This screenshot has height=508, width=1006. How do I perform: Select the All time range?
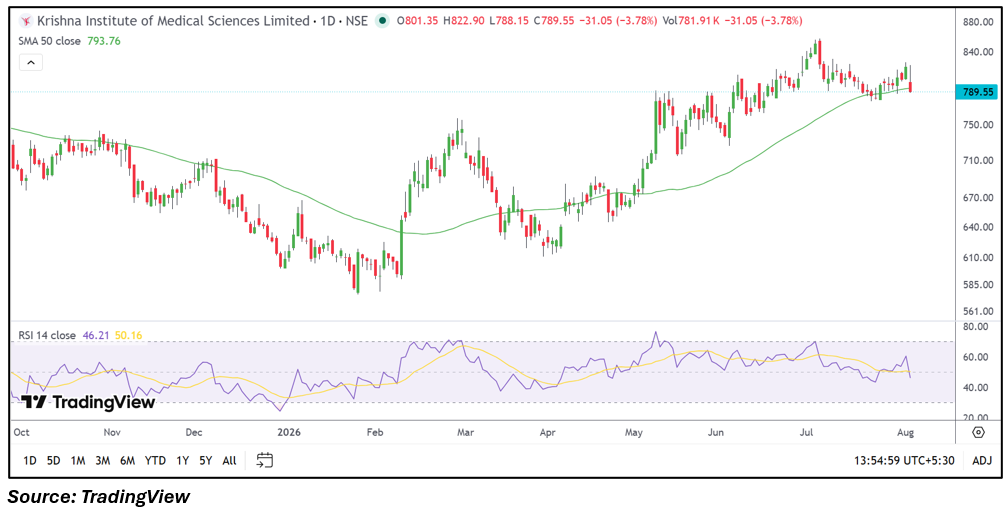[x=229, y=461]
